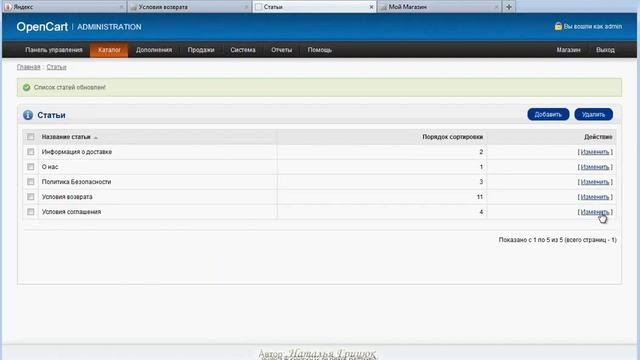Open the Каталог menu
Screen dimensions: 640x360
click(109, 50)
